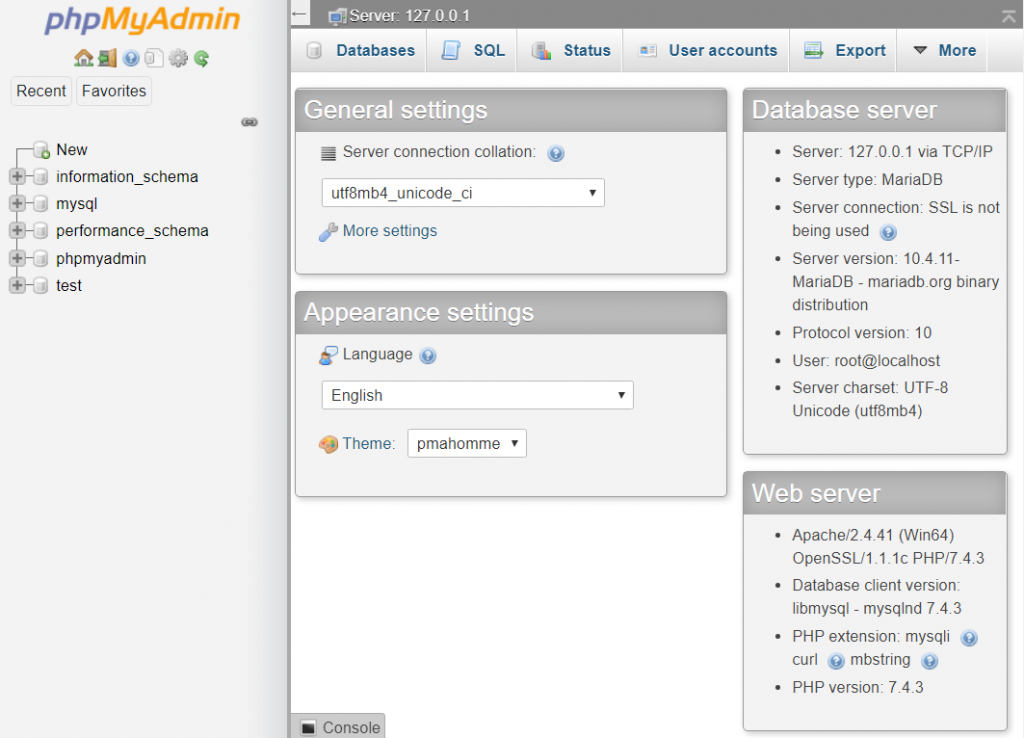1024x738 pixels.
Task: Click the link chain icon in sidebar
Action: [249, 122]
